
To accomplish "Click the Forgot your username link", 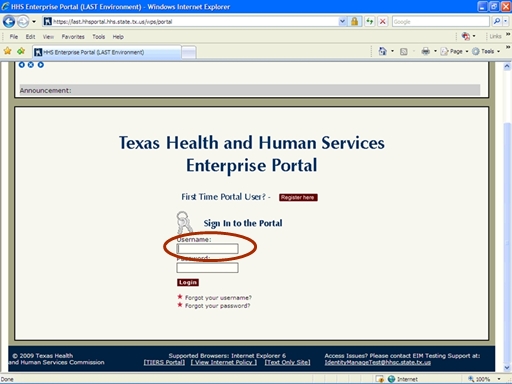I will tap(218, 298).
